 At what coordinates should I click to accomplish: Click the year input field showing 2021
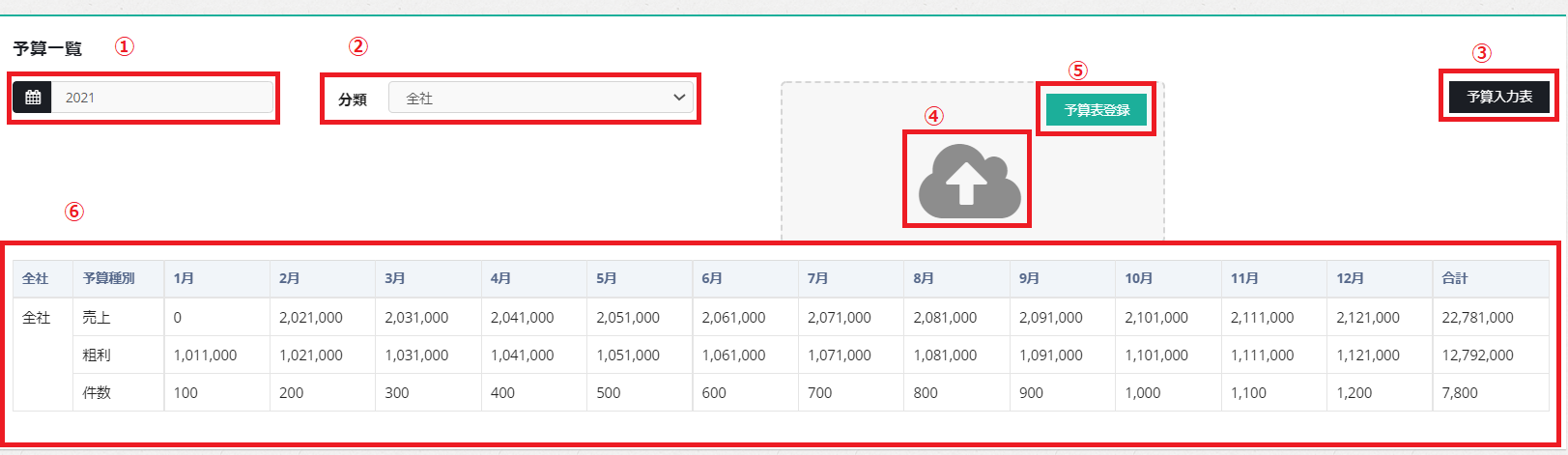(x=162, y=98)
